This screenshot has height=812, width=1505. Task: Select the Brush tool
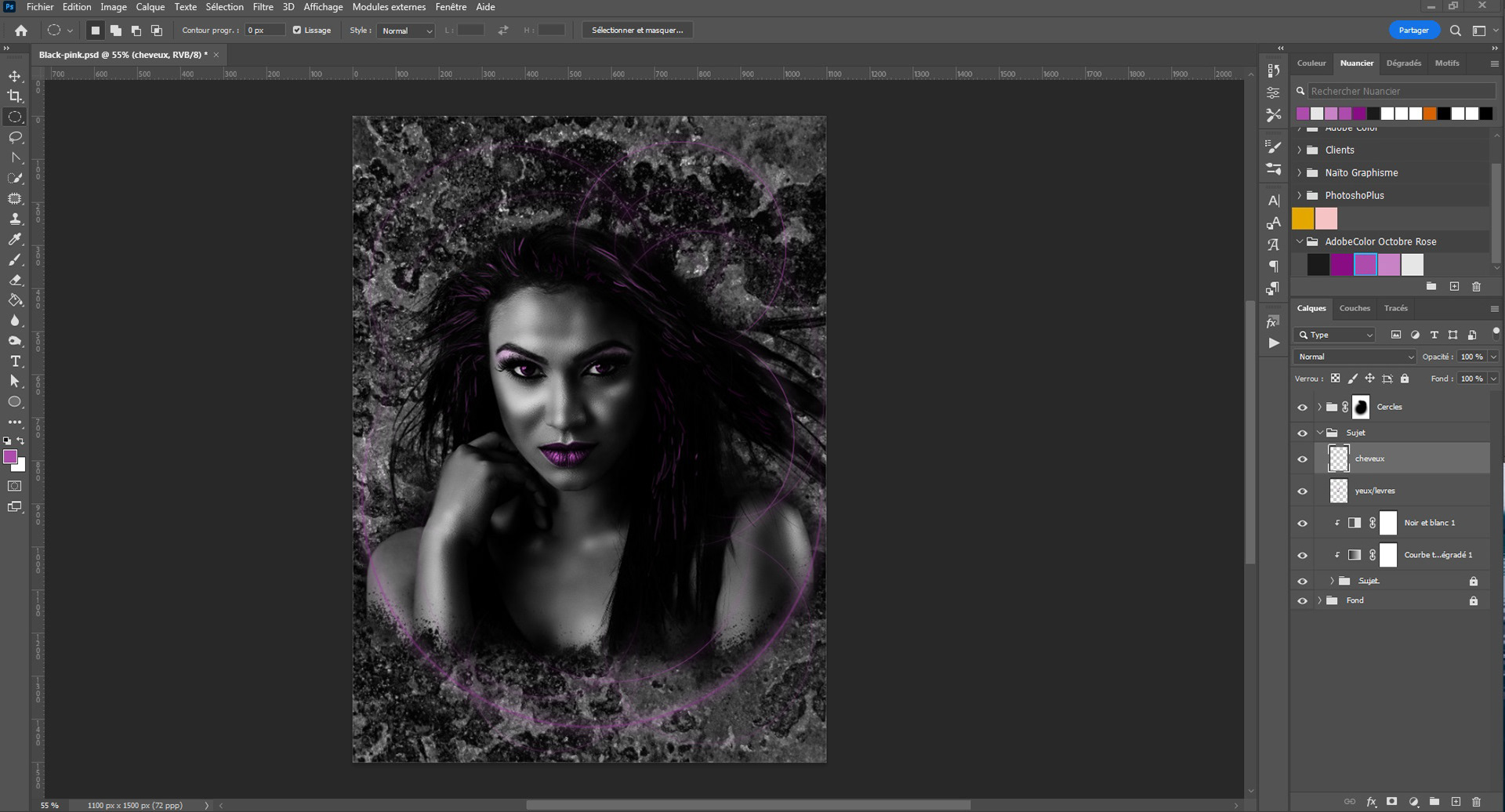[15, 259]
